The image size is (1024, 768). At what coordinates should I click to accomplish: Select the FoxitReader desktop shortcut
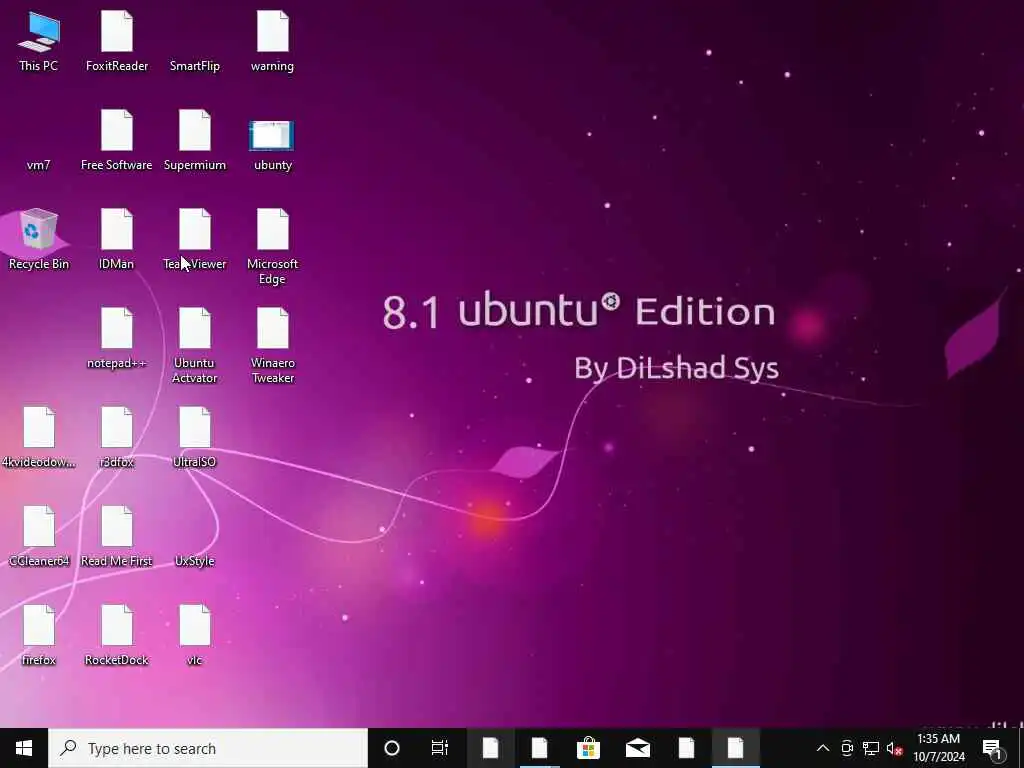[117, 42]
